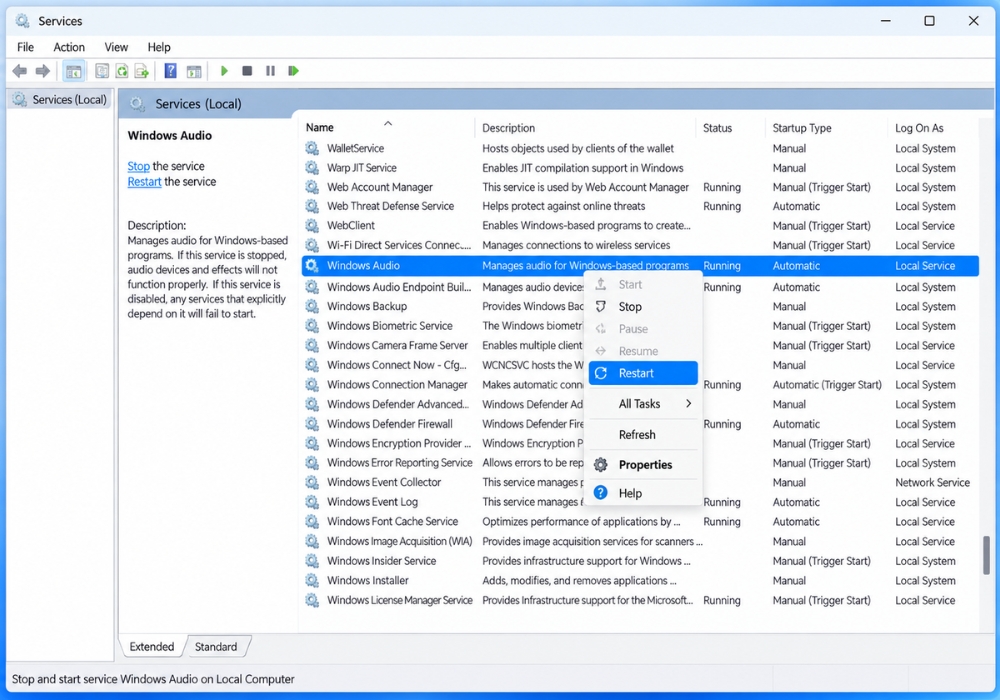Image resolution: width=1000 pixels, height=700 pixels.
Task: Click the green Start Service play icon
Action: 224,71
